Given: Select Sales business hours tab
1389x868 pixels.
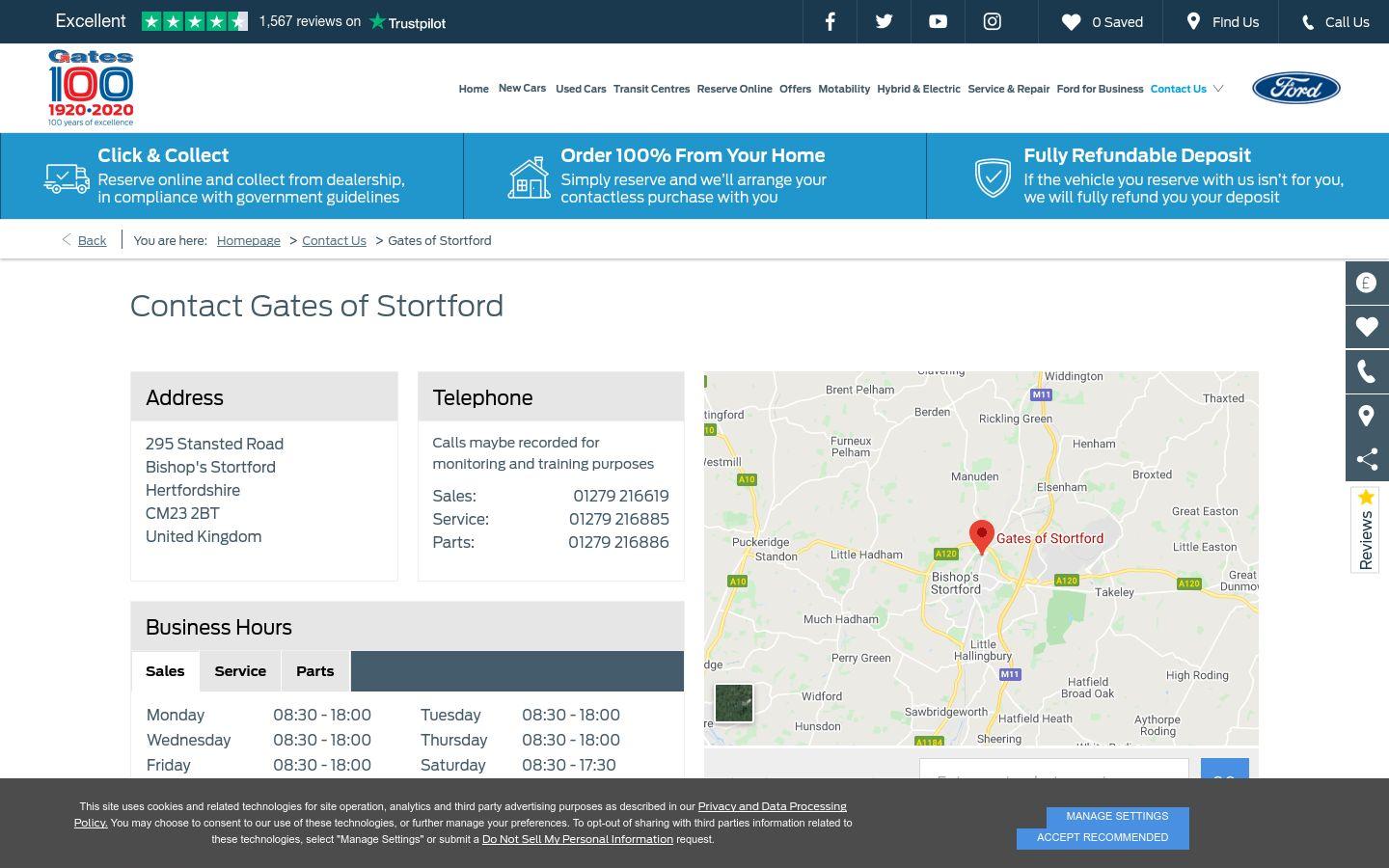Looking at the screenshot, I should (x=165, y=671).
